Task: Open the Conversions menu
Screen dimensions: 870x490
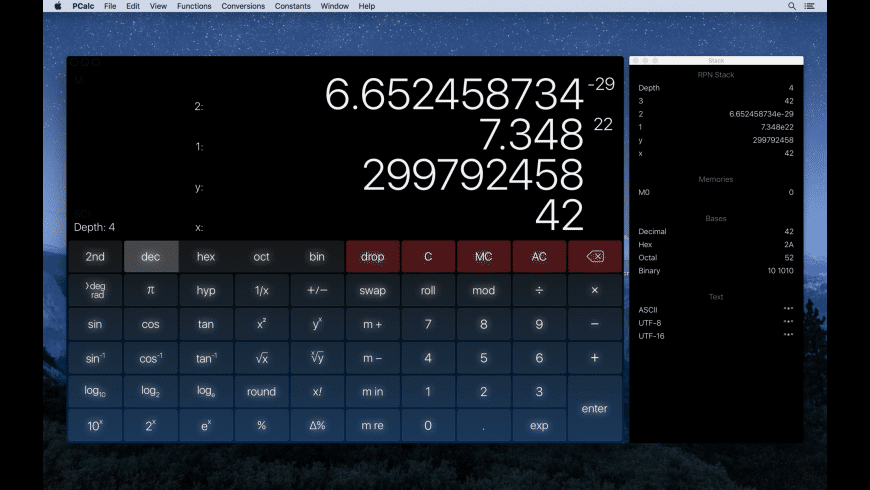Action: click(243, 6)
